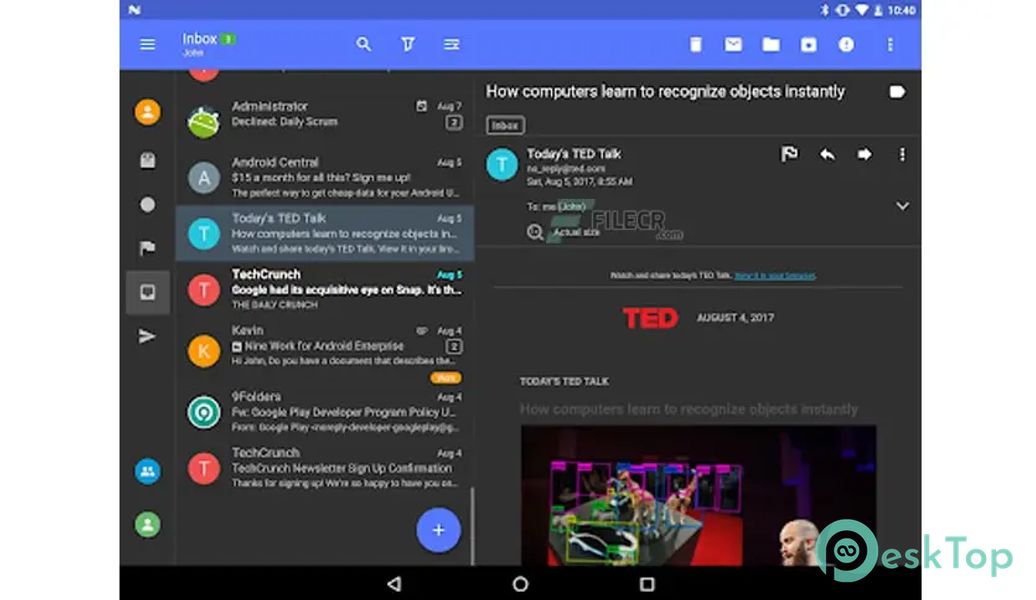Tap the orange category tag on Kevin email
1036x600 pixels.
[x=446, y=378]
